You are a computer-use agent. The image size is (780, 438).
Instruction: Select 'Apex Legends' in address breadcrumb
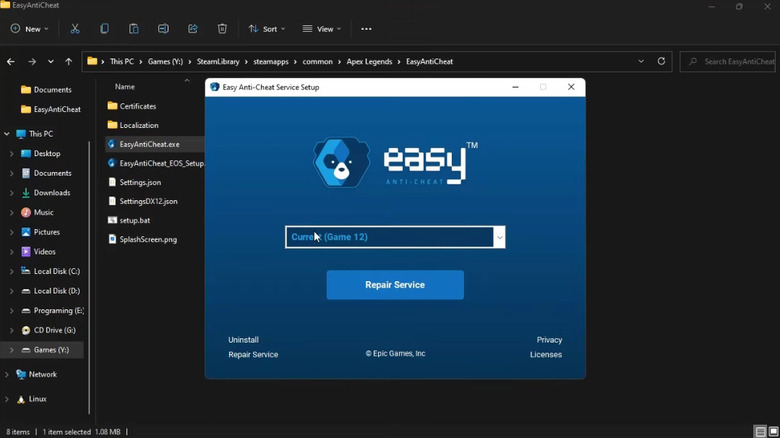pyautogui.click(x=369, y=62)
